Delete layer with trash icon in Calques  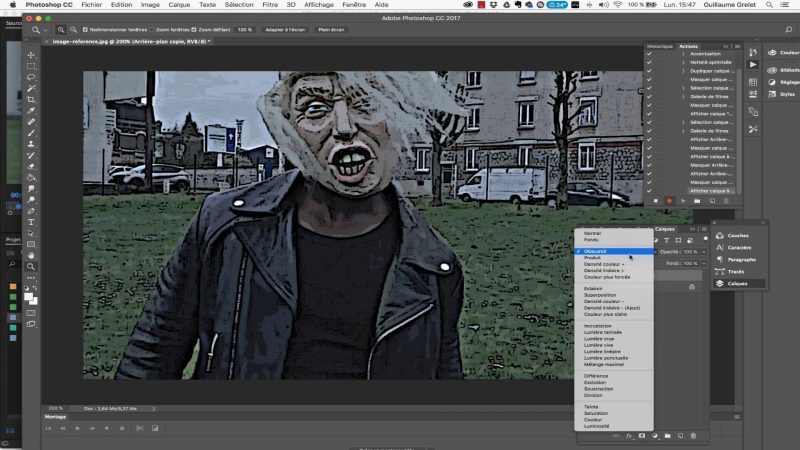(x=693, y=436)
